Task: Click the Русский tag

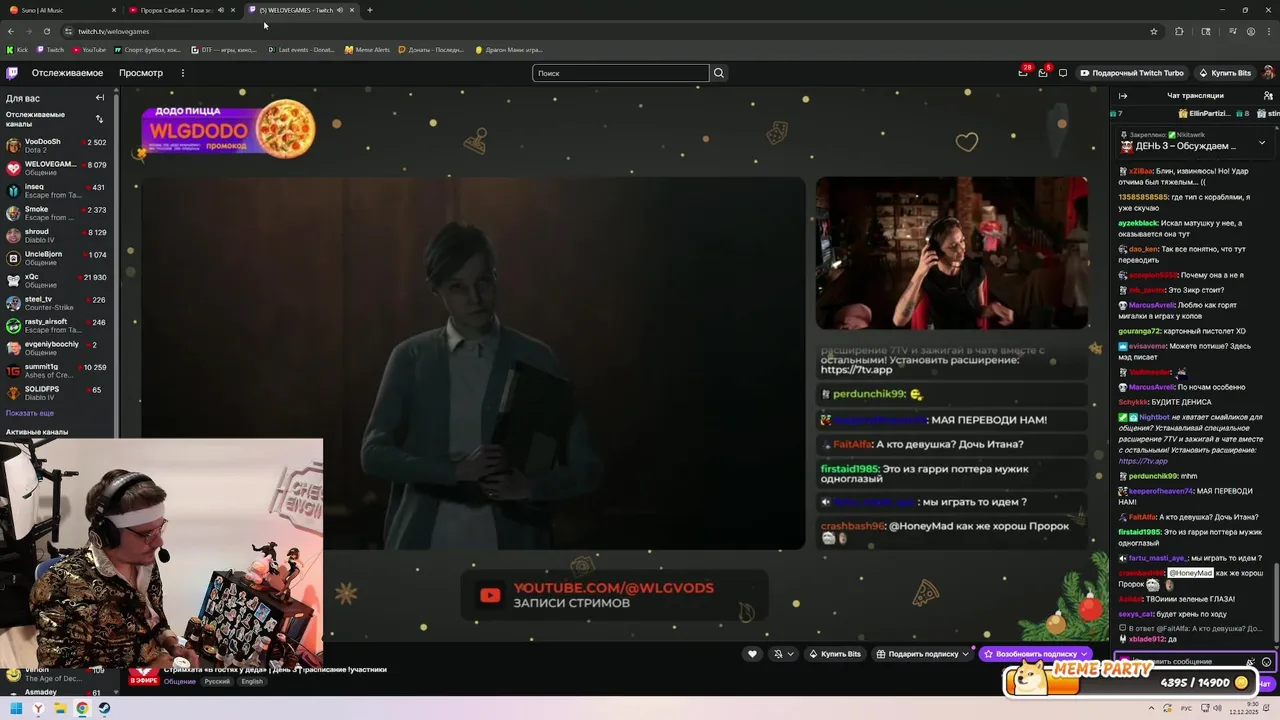Action: (x=217, y=681)
